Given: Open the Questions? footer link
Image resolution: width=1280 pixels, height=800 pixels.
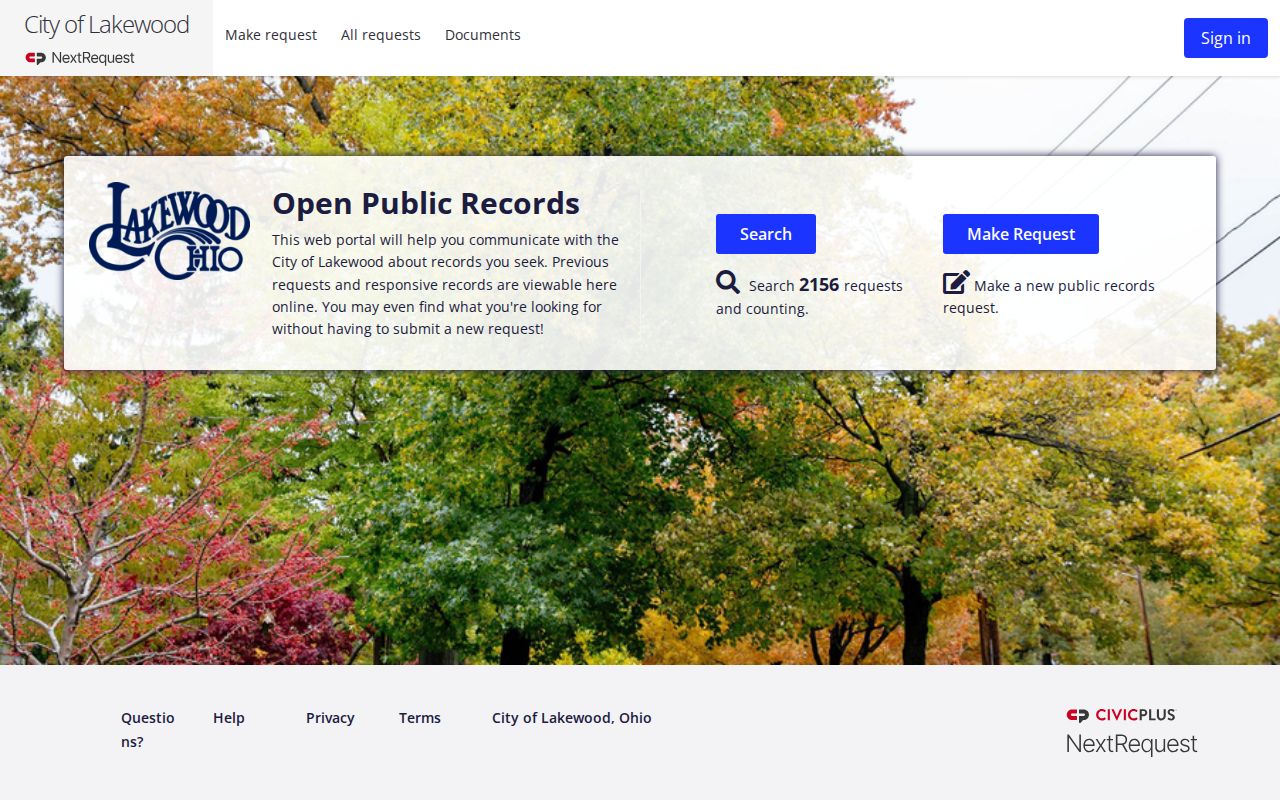Looking at the screenshot, I should click(148, 730).
